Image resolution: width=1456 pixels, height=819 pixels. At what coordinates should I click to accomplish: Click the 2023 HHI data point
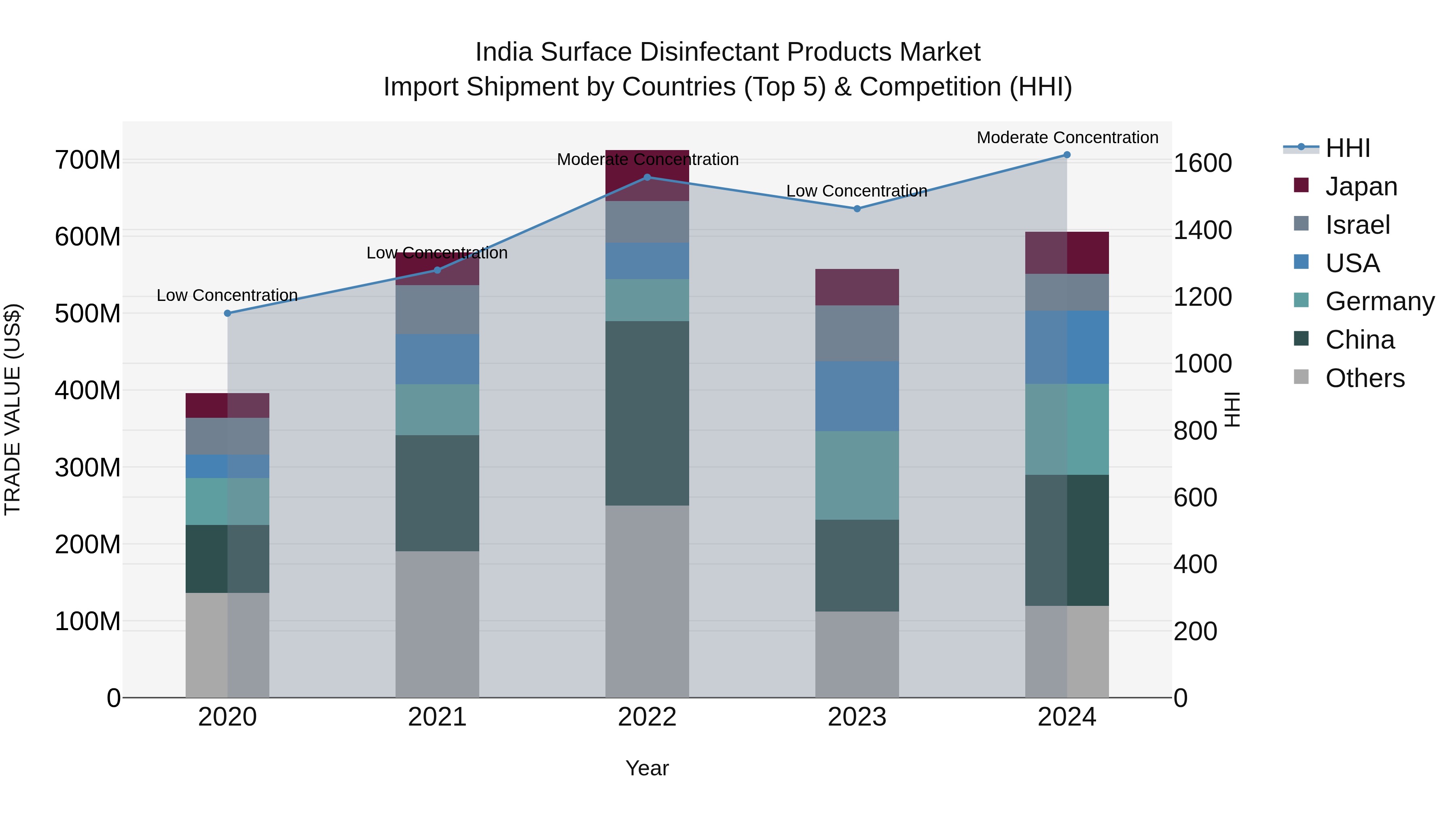(x=857, y=209)
